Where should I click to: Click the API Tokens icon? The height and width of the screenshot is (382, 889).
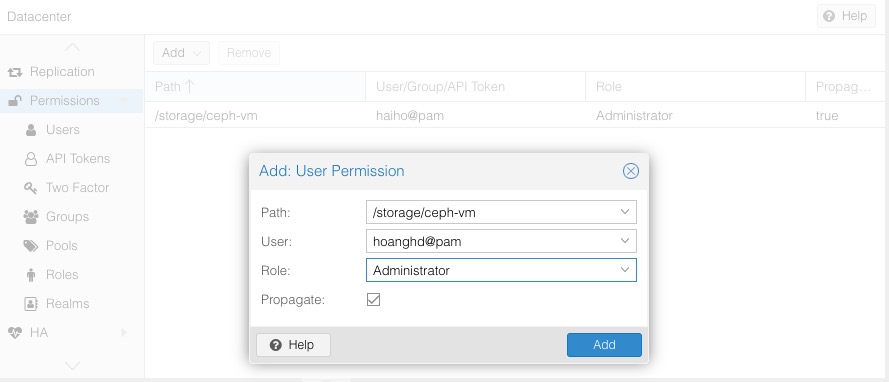tap(31, 159)
